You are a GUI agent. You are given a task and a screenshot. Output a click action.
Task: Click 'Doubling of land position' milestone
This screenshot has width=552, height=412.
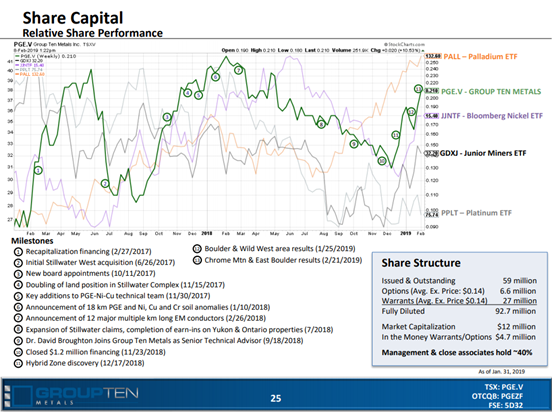125,285
